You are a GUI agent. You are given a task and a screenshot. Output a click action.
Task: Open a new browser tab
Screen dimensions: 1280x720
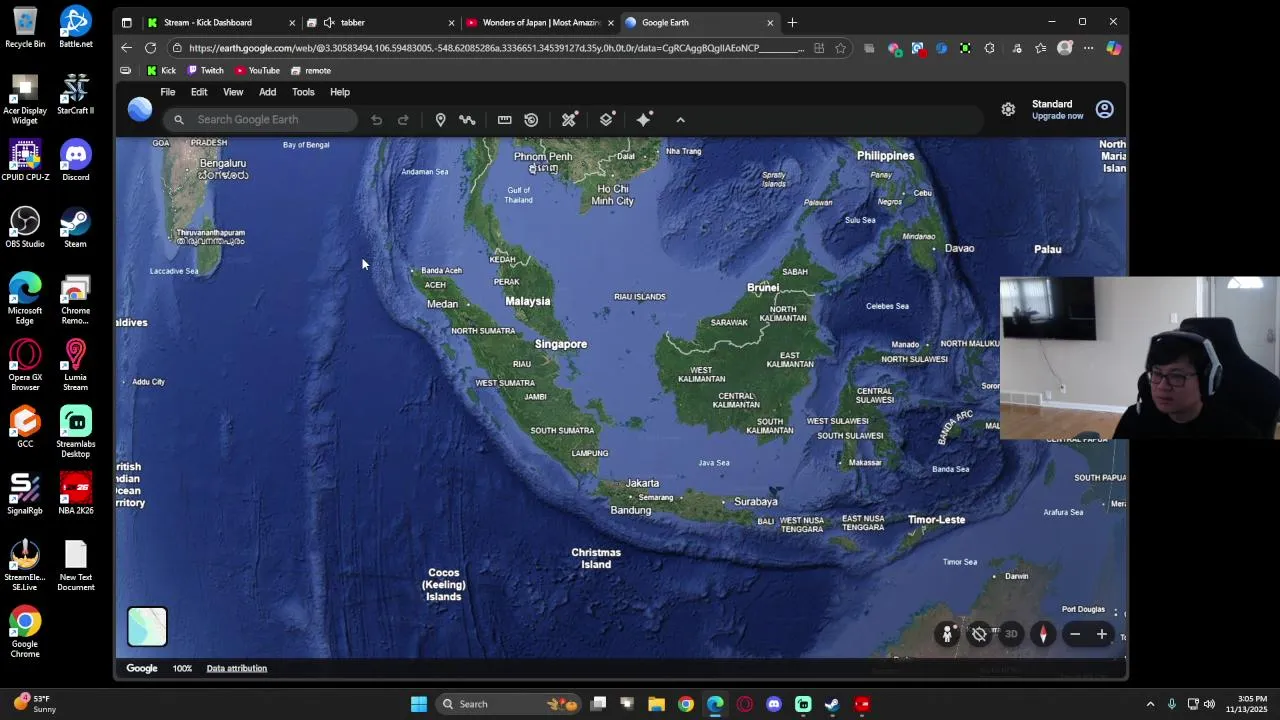(x=792, y=22)
